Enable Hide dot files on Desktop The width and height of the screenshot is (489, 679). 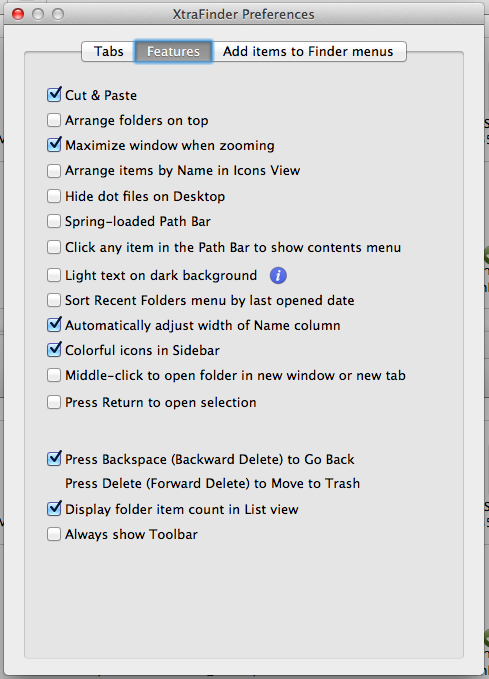(54, 196)
